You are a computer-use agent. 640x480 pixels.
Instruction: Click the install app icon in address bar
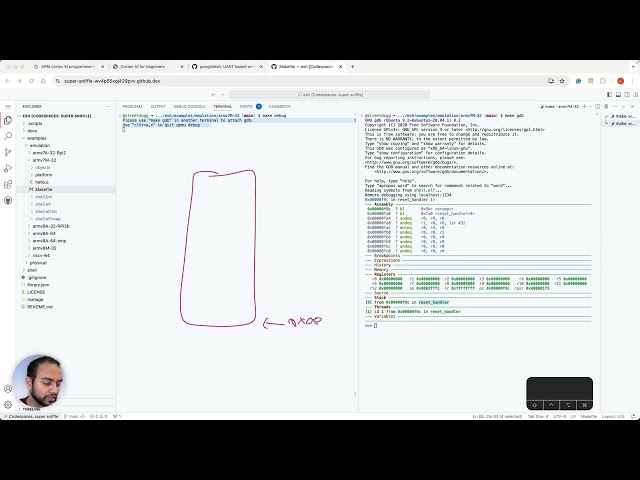click(x=551, y=81)
